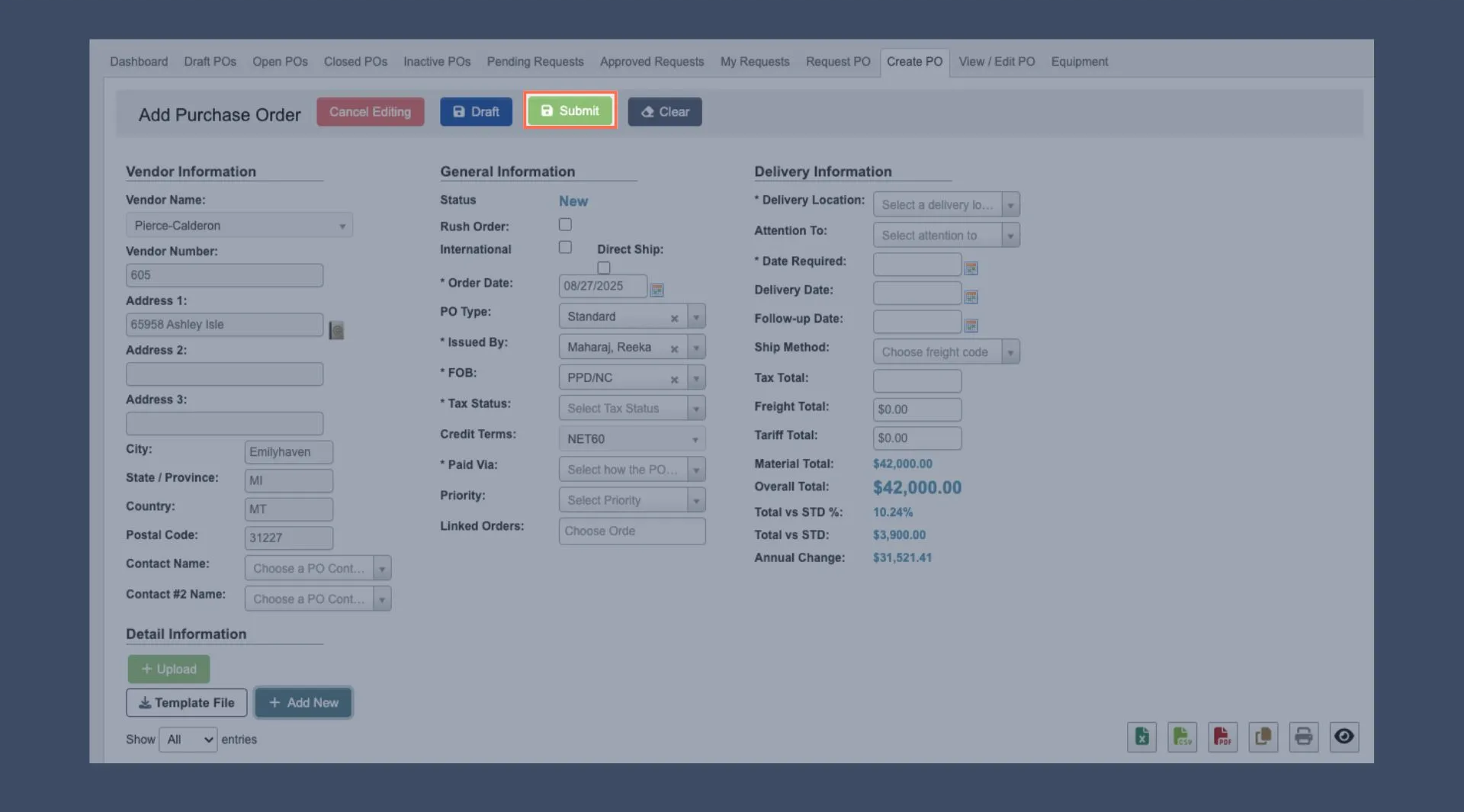Expand the PO Type dropdown arrow

tap(696, 316)
